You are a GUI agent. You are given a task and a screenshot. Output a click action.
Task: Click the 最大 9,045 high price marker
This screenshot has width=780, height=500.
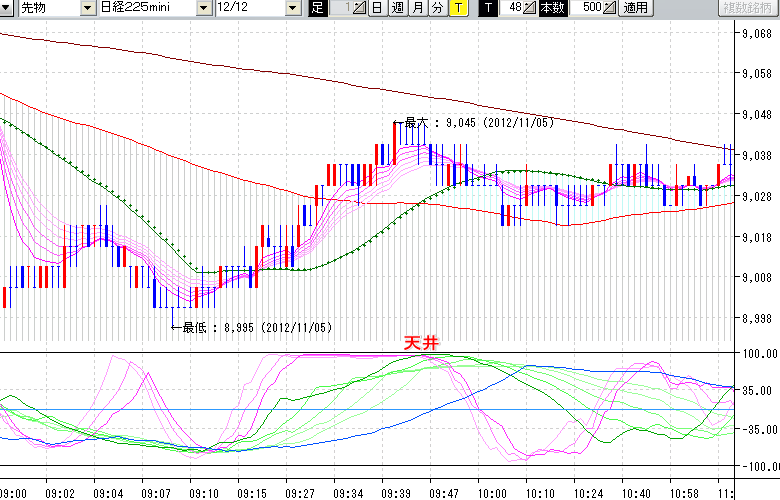point(474,123)
